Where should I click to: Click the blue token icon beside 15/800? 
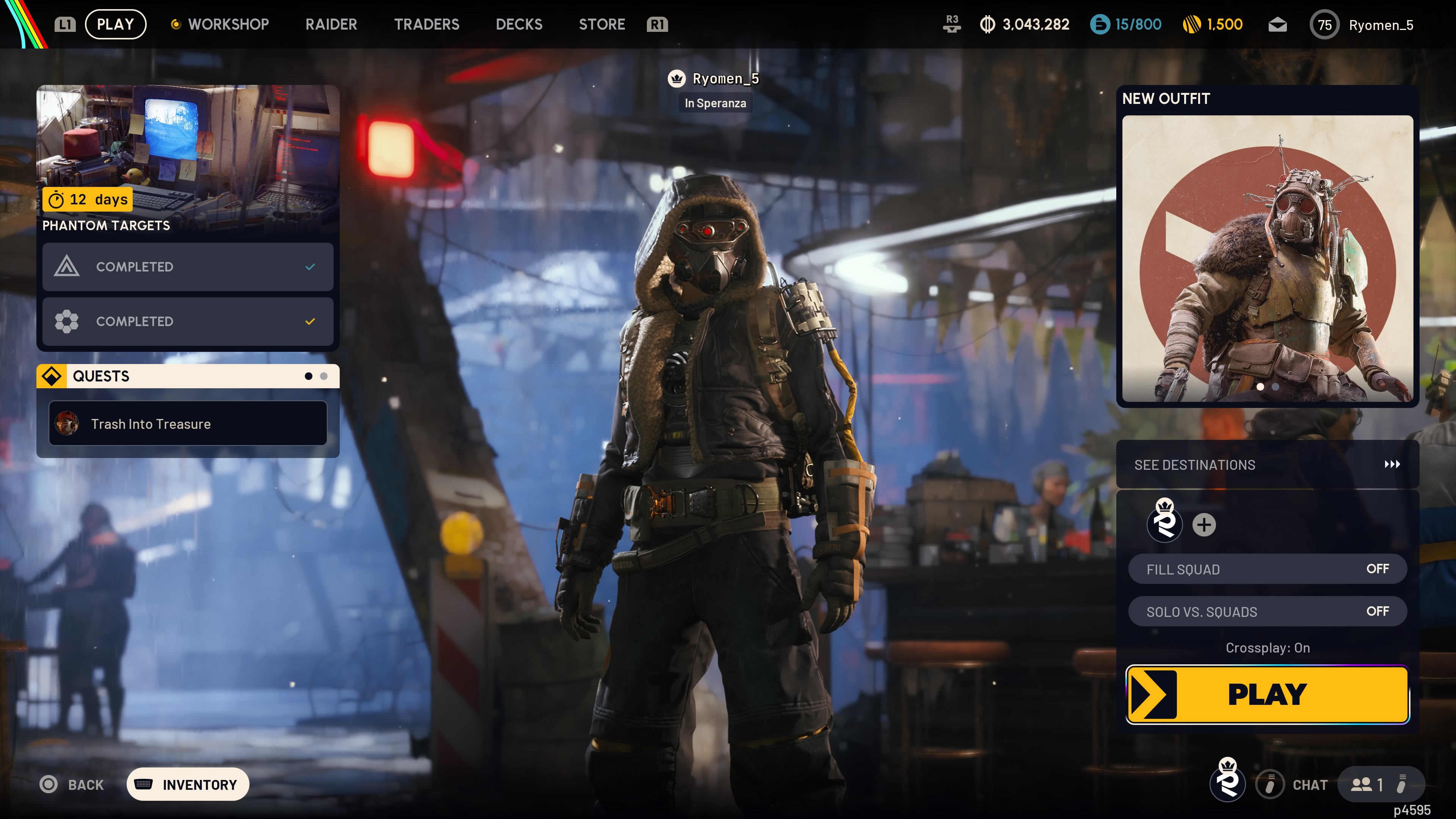coord(1100,24)
